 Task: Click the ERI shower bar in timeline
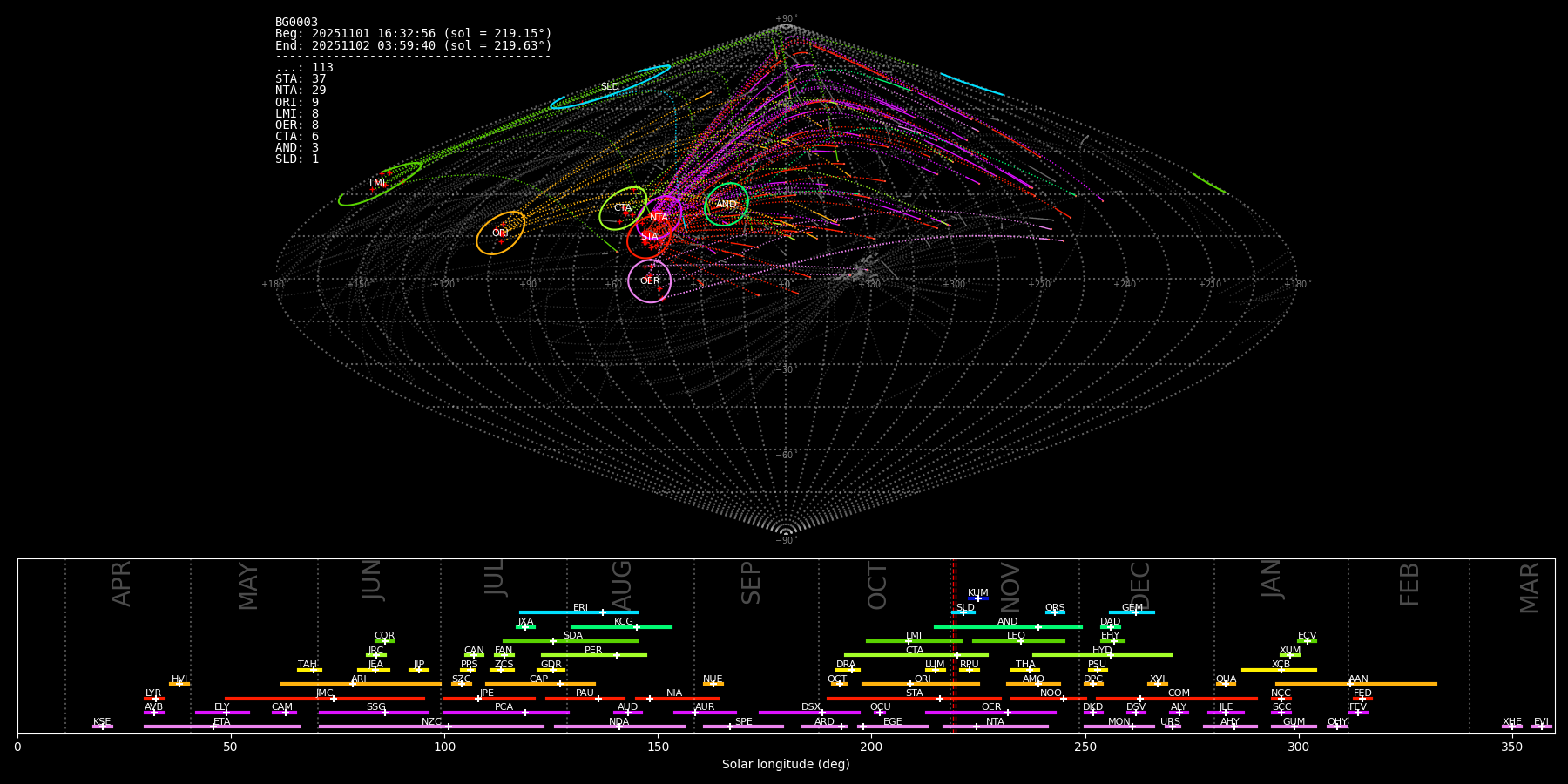tap(578, 612)
